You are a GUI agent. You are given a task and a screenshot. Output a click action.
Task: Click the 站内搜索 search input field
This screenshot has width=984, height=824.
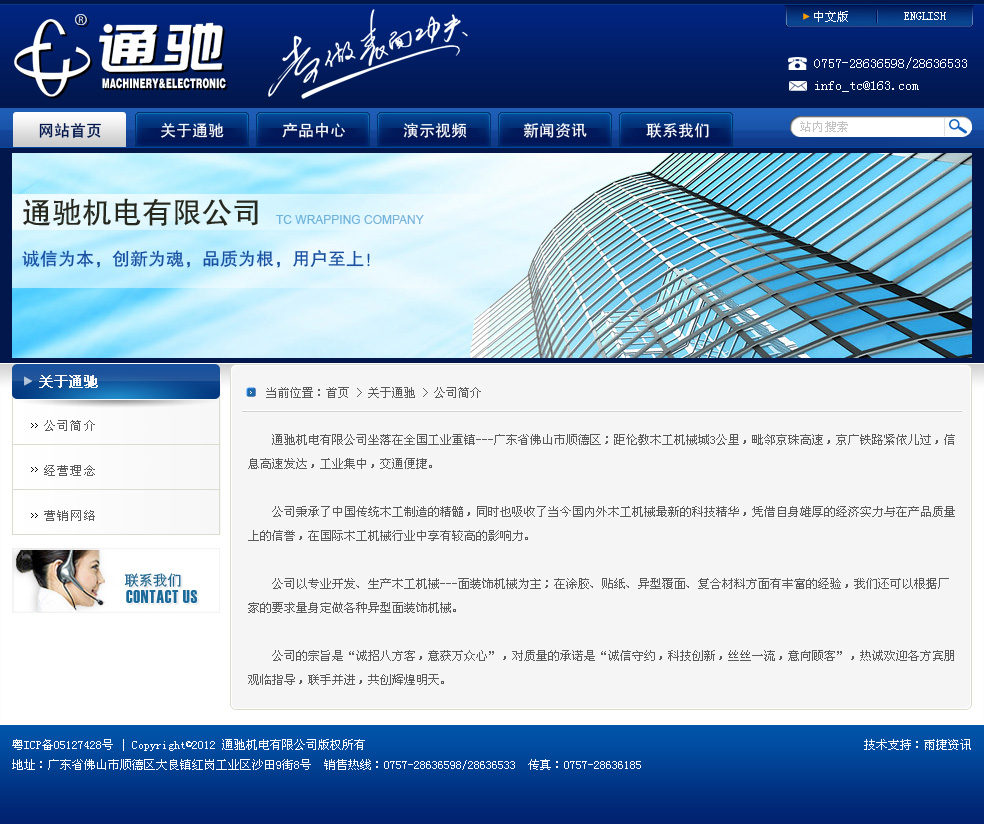[x=868, y=127]
